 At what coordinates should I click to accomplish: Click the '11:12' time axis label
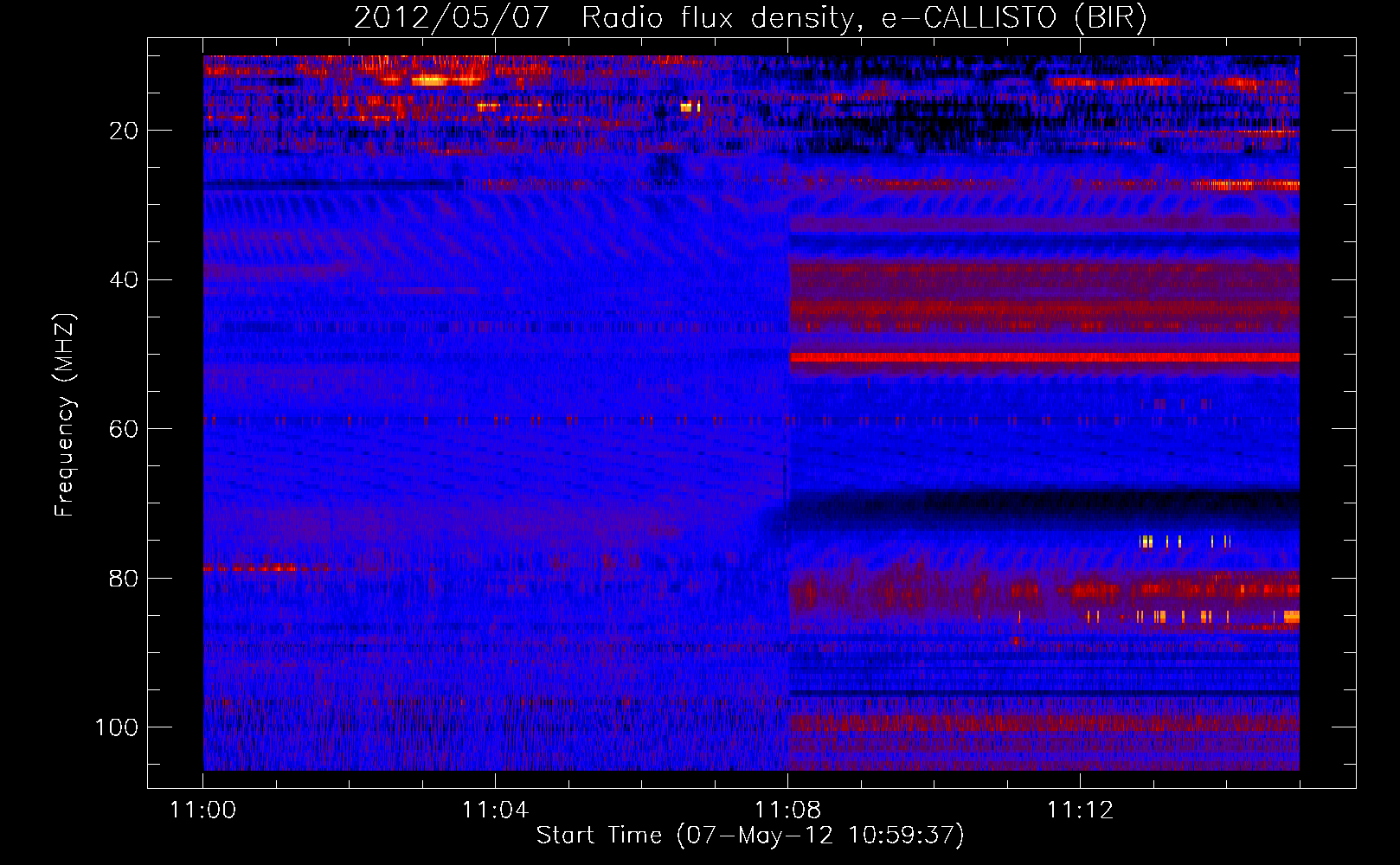pos(1080,811)
